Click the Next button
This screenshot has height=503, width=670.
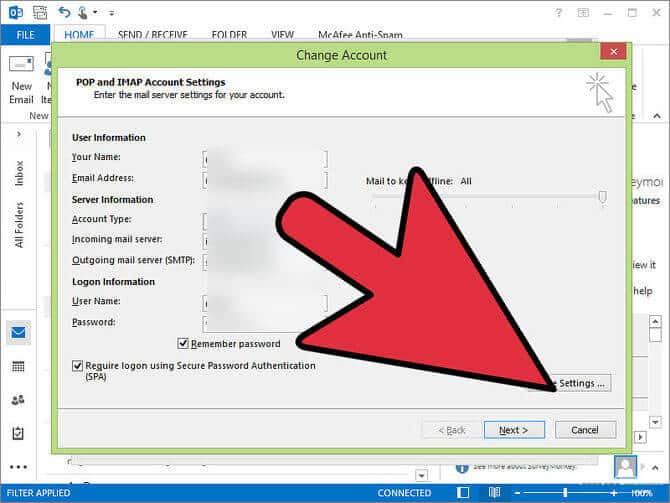click(513, 429)
